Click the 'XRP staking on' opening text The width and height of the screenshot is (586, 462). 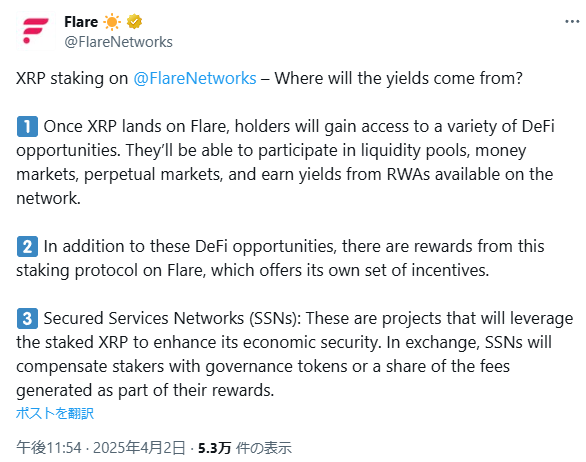coord(72,78)
